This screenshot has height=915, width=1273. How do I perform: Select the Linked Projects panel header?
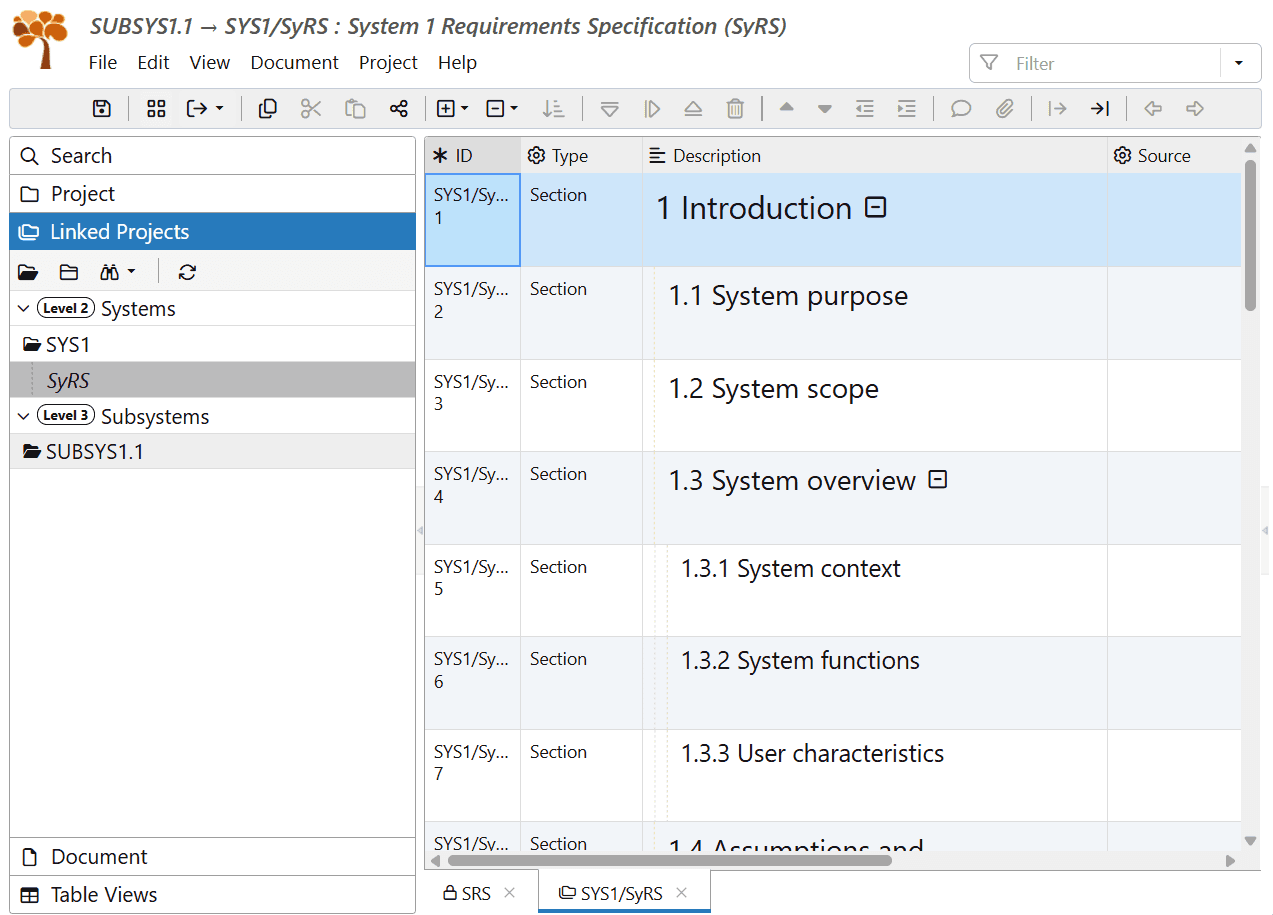pos(212,232)
